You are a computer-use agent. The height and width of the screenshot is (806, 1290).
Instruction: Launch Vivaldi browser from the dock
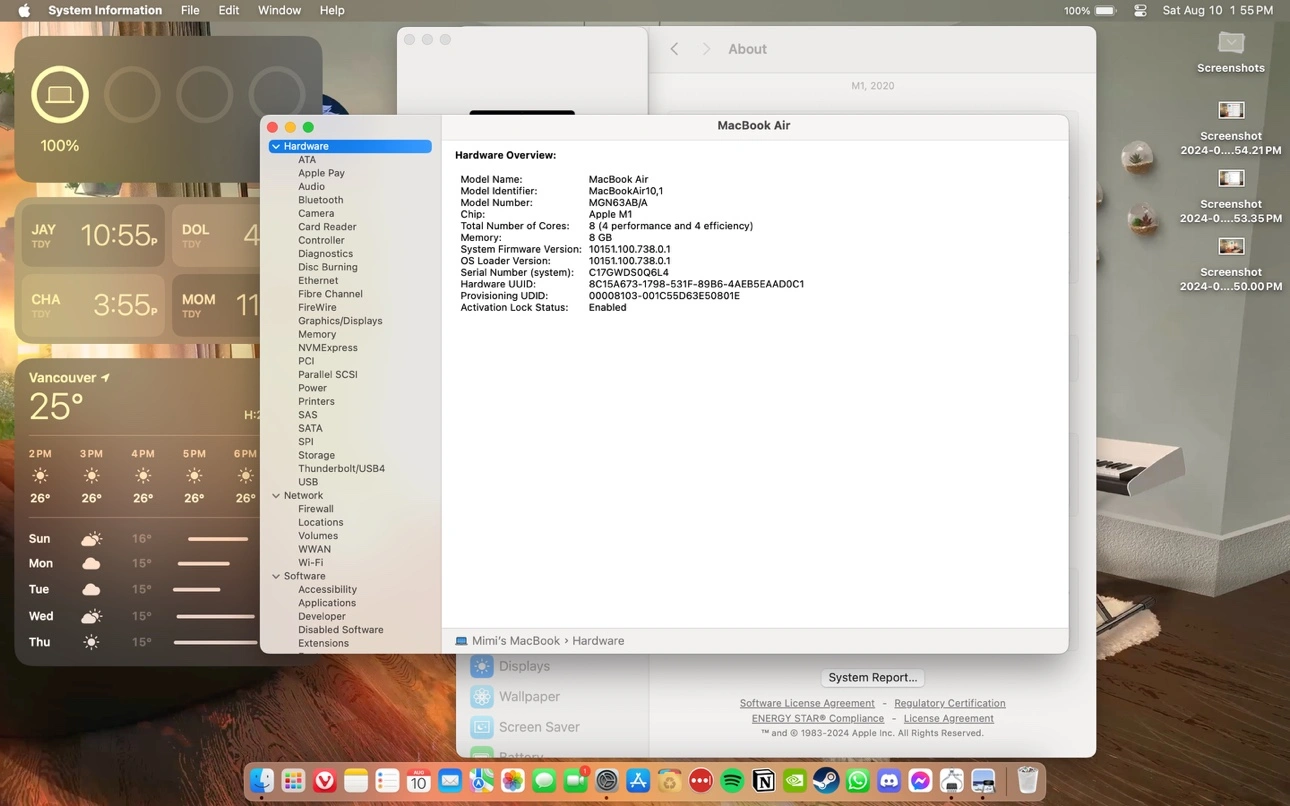tap(325, 781)
